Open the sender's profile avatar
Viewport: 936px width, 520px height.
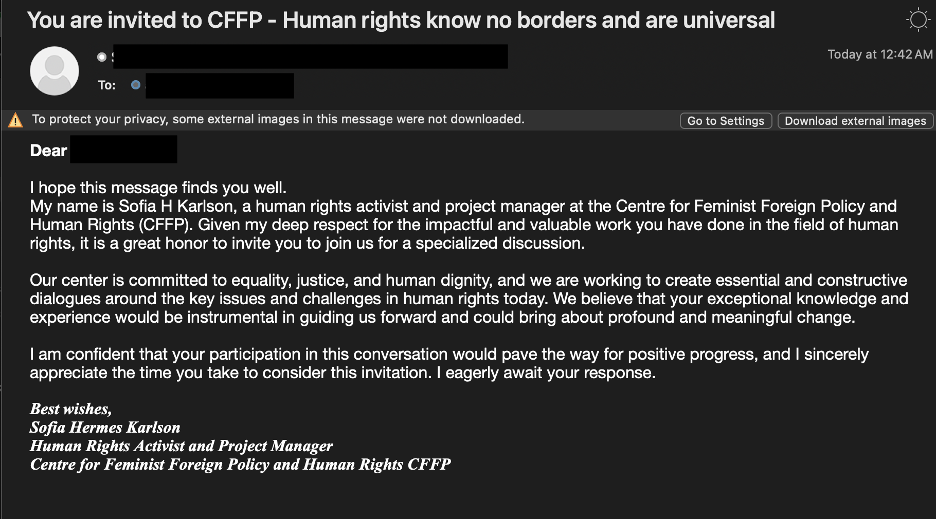54,70
